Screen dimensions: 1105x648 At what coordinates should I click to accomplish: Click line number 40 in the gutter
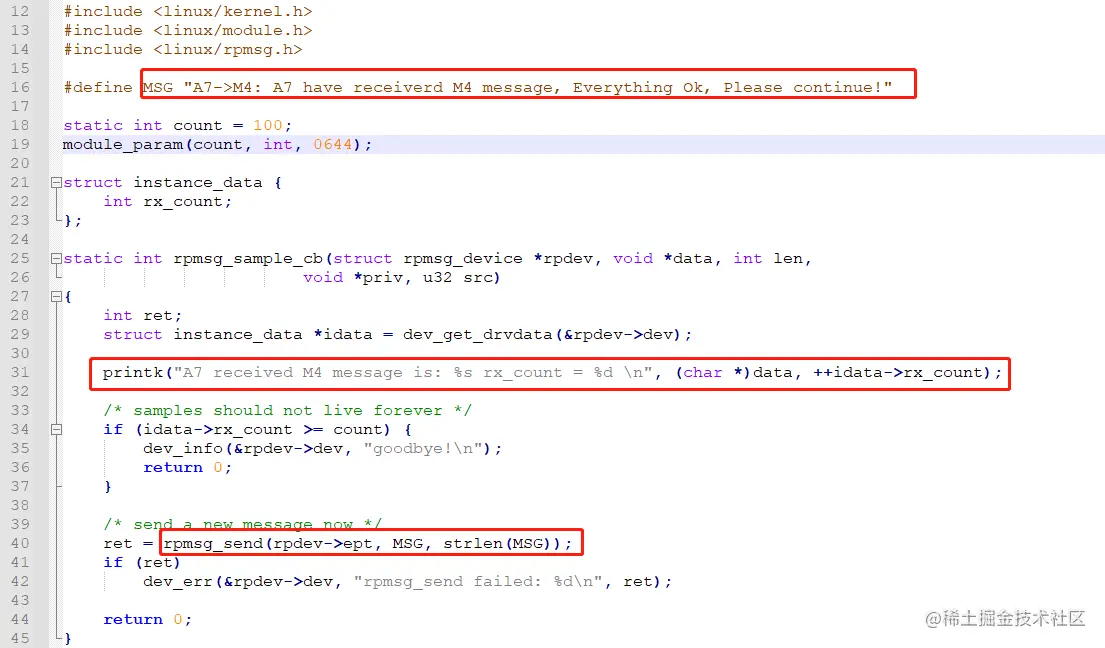pos(20,544)
